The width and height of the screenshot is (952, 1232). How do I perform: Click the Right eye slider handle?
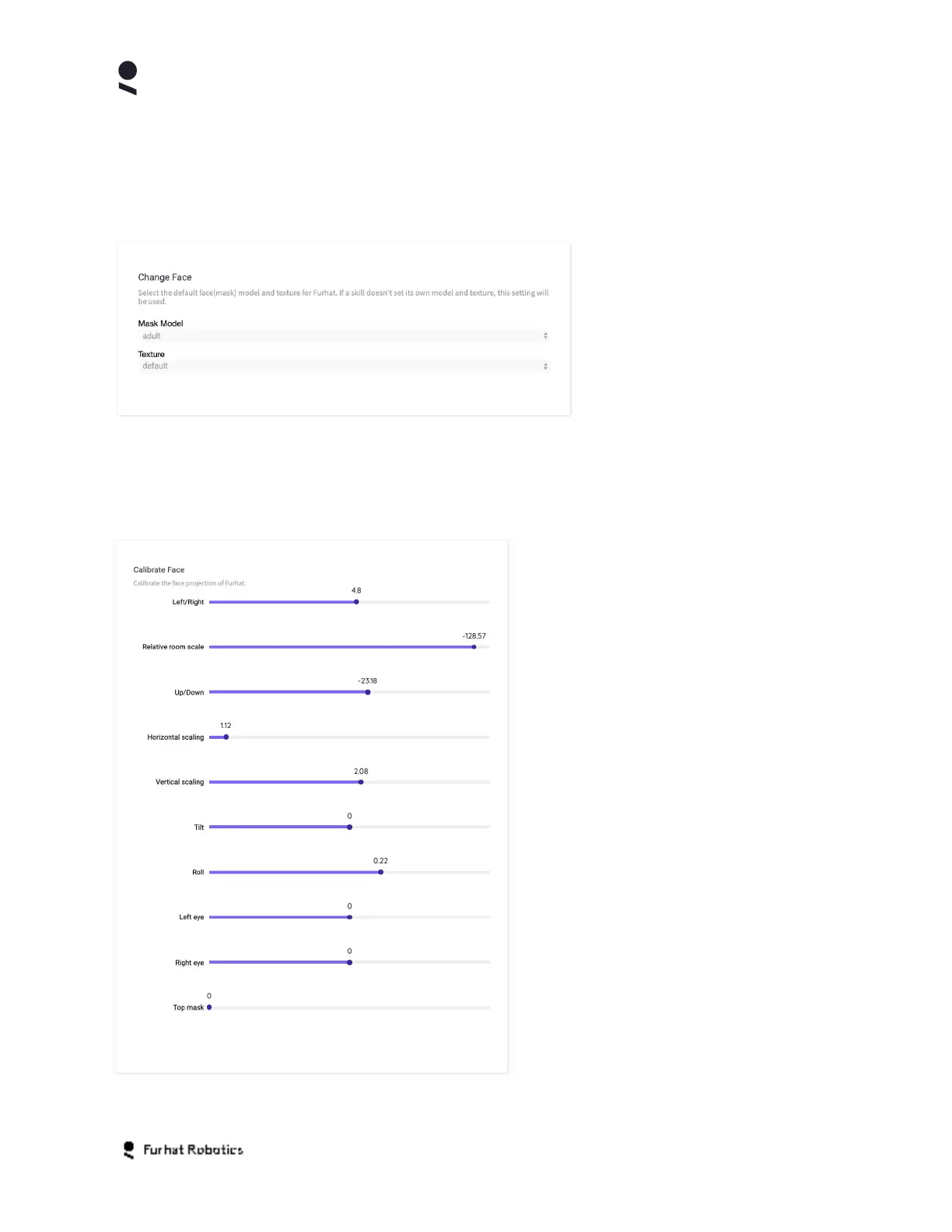(x=349, y=963)
